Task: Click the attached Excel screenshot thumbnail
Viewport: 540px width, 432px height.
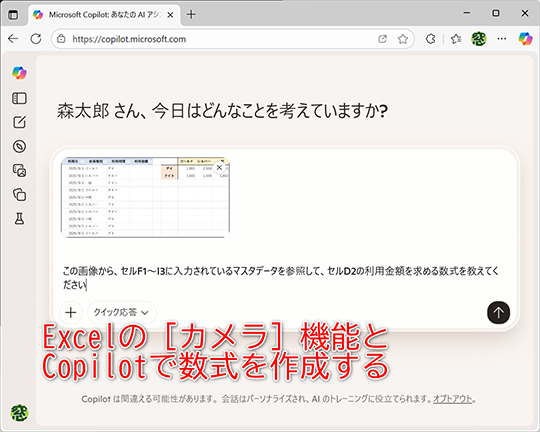Action: [x=145, y=197]
